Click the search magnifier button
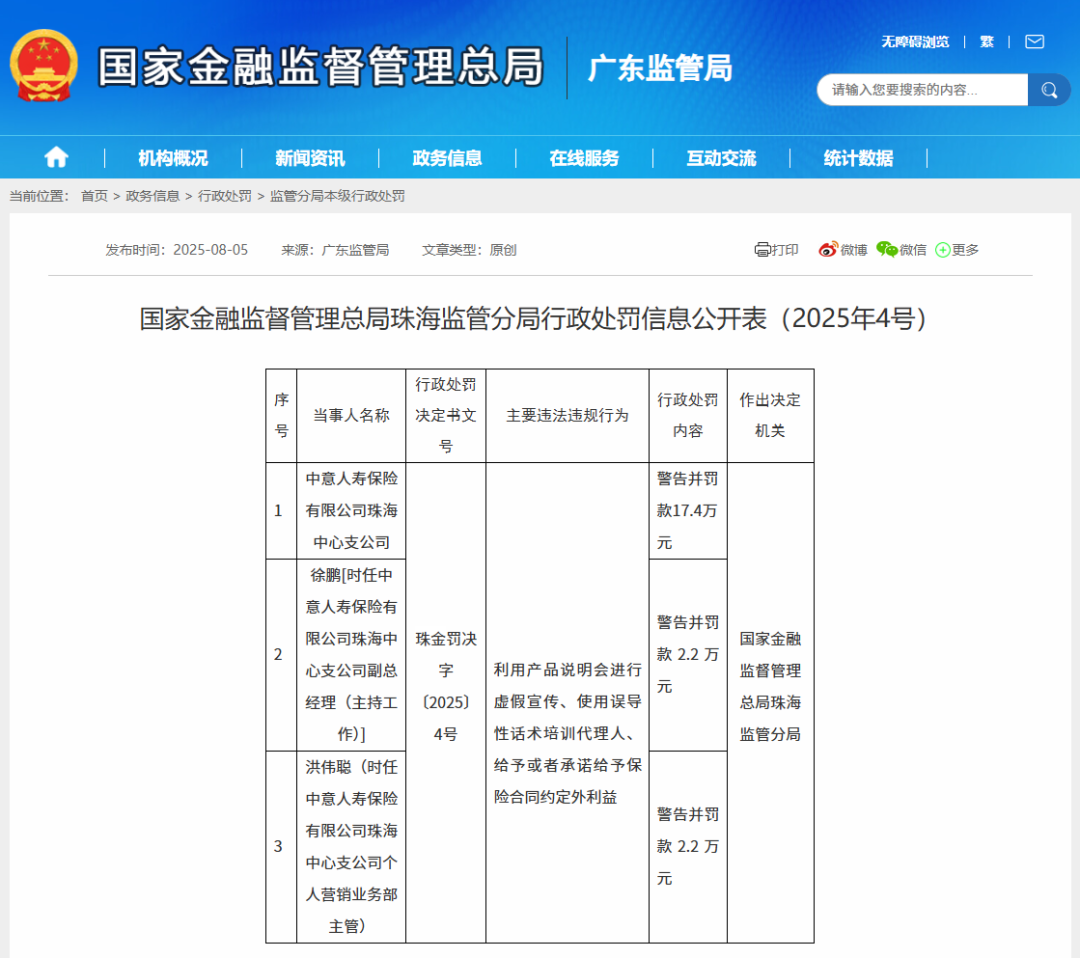This screenshot has height=958, width=1080. pos(1048,90)
